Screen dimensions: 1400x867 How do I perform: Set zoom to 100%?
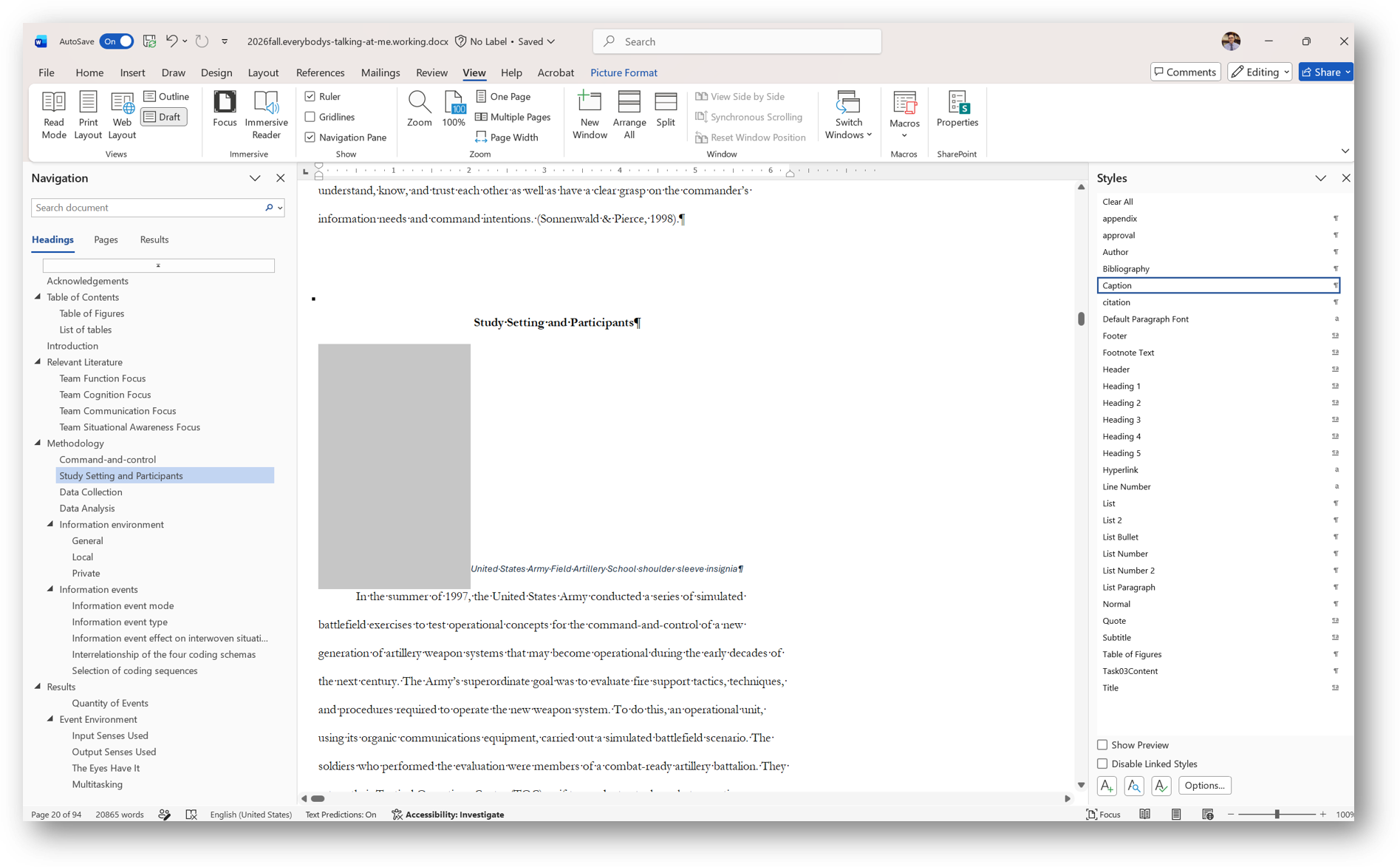coord(454,109)
